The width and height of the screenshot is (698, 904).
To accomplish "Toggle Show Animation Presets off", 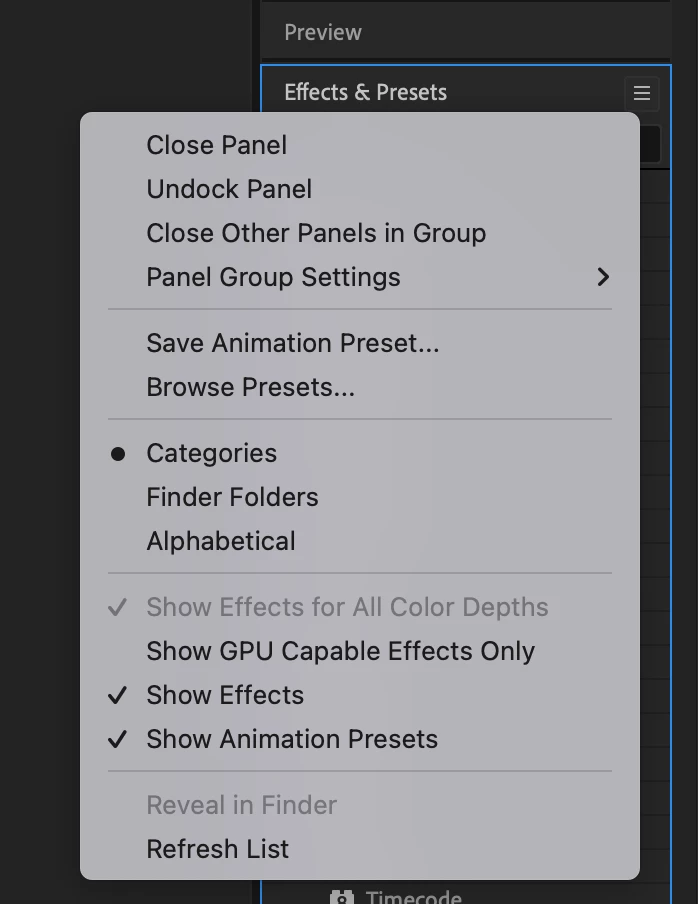I will point(292,739).
